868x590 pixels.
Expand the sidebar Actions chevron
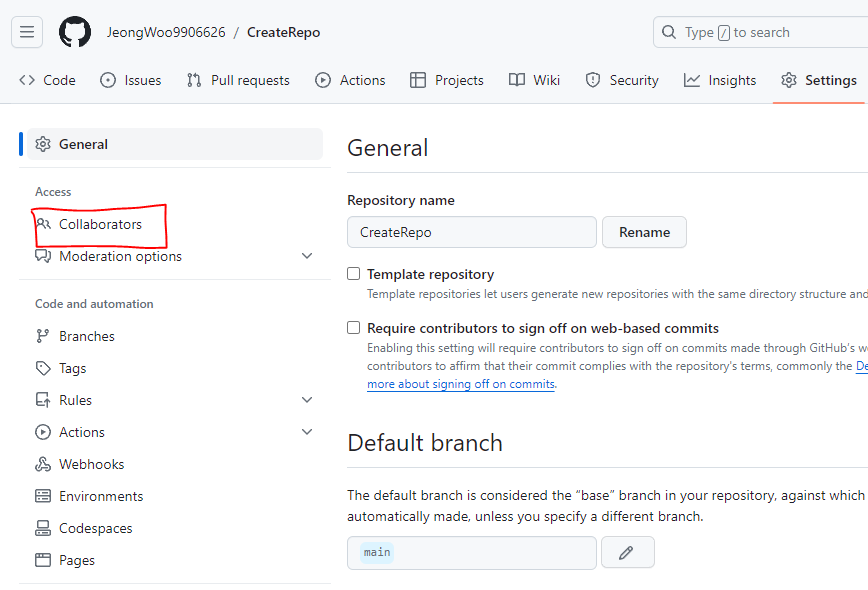click(307, 432)
